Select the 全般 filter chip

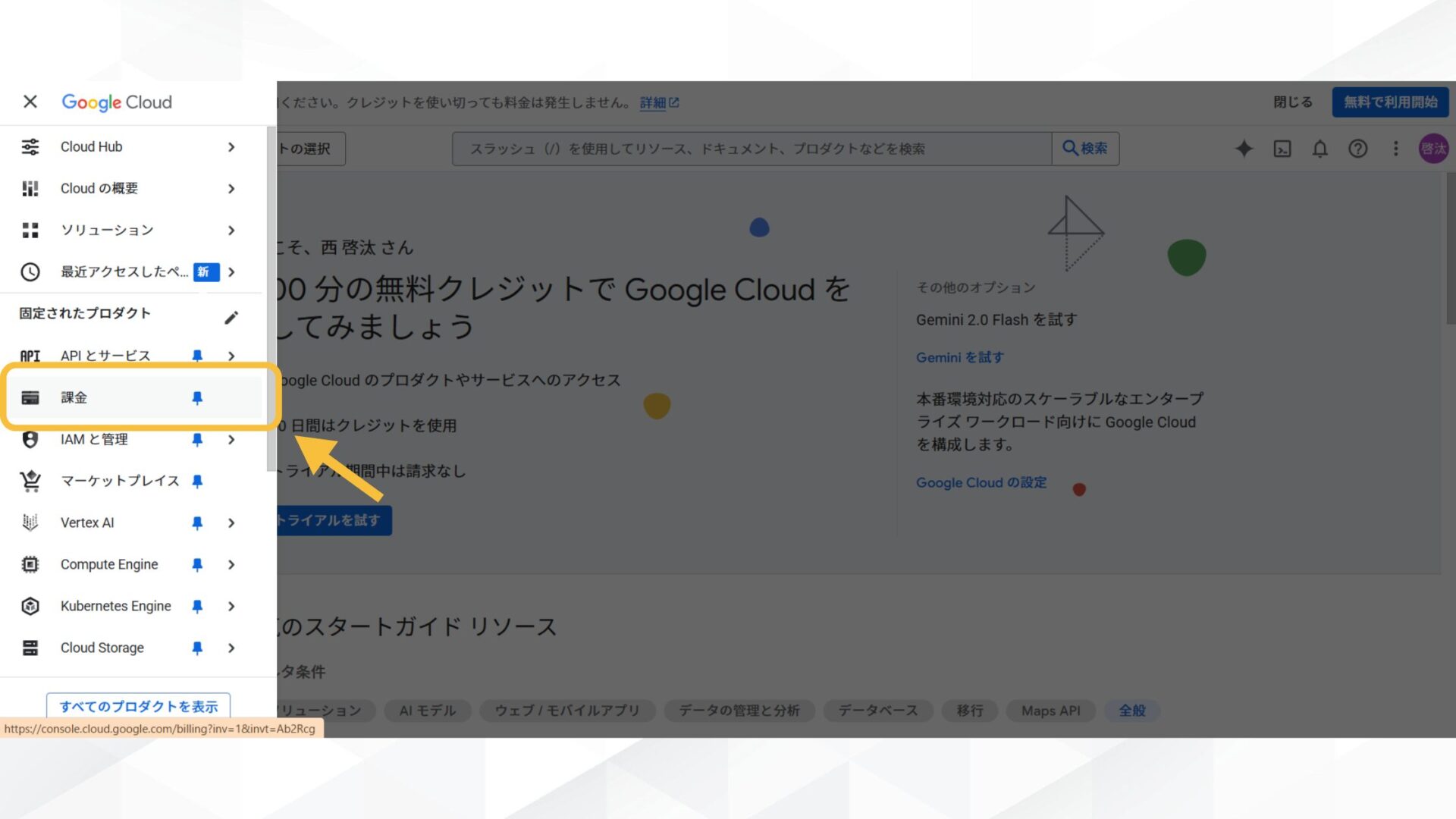click(1131, 711)
